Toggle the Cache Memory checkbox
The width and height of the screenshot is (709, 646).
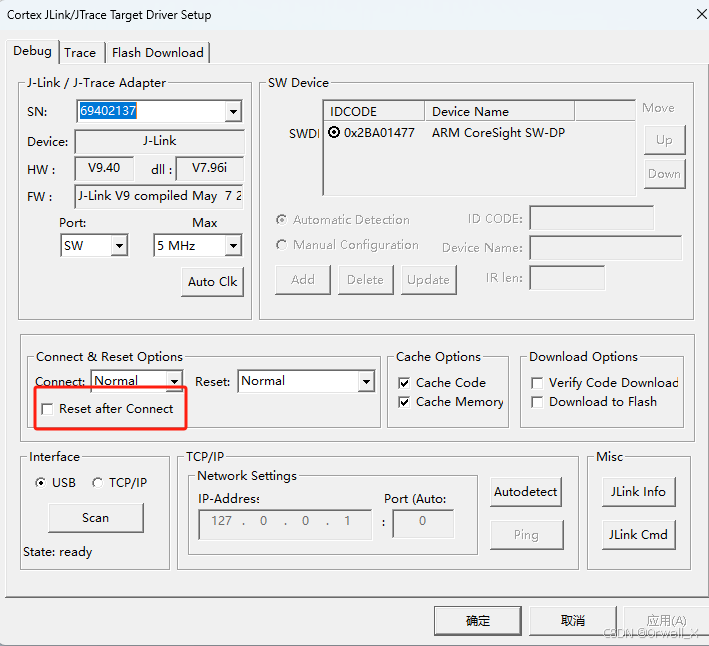coord(404,402)
